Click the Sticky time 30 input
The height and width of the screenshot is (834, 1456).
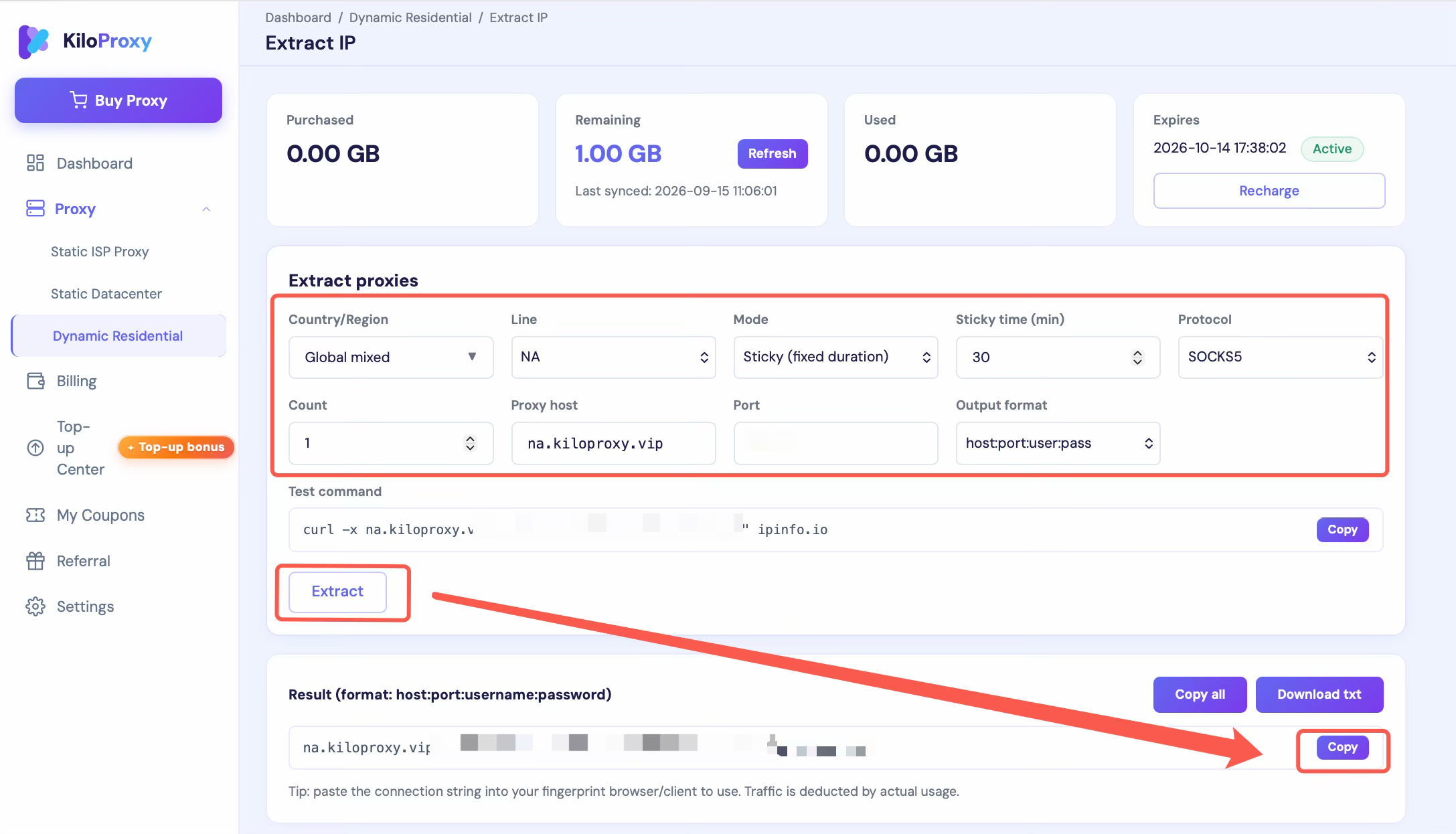click(1058, 357)
